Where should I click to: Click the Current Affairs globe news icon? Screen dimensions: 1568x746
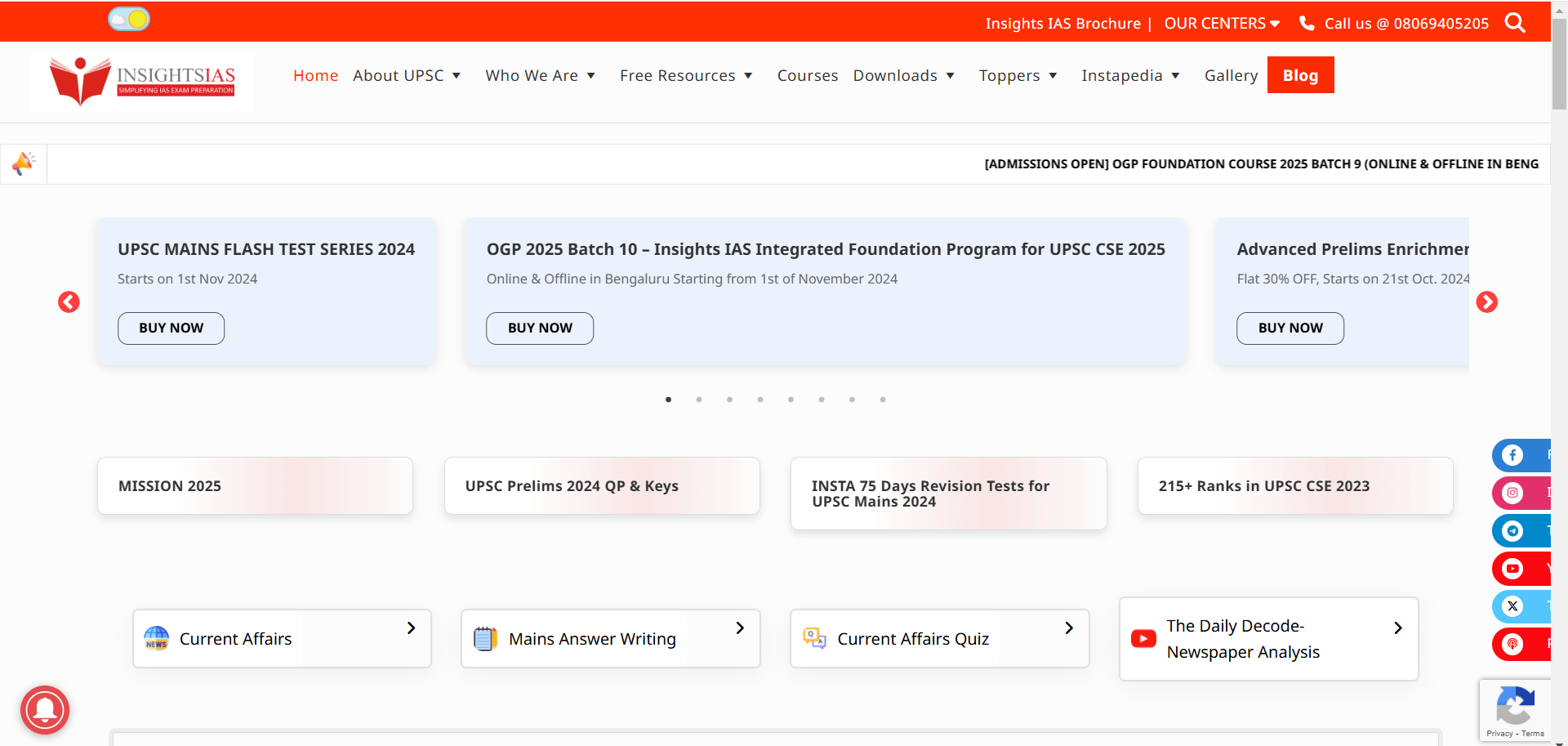[156, 638]
